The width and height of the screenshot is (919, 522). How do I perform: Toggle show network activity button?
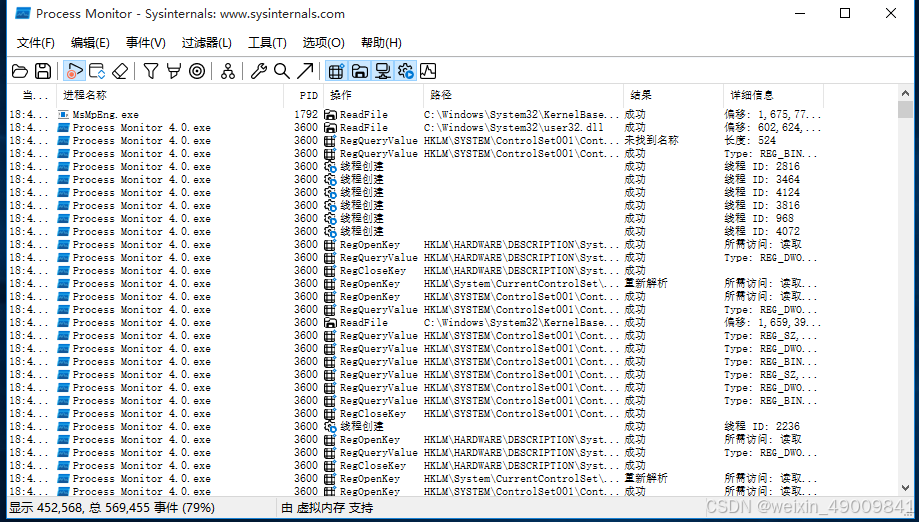[x=382, y=71]
